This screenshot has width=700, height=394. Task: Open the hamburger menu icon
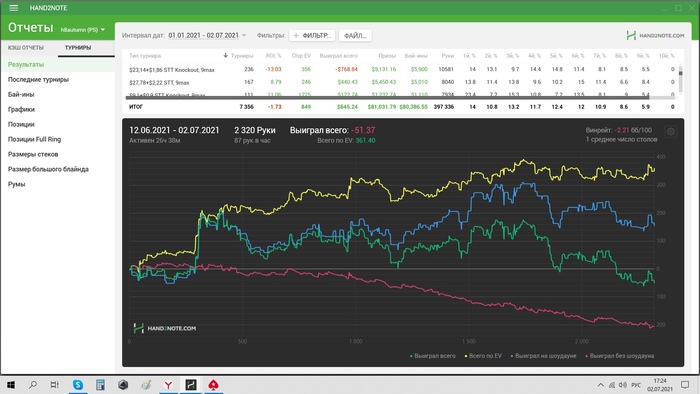coord(13,8)
